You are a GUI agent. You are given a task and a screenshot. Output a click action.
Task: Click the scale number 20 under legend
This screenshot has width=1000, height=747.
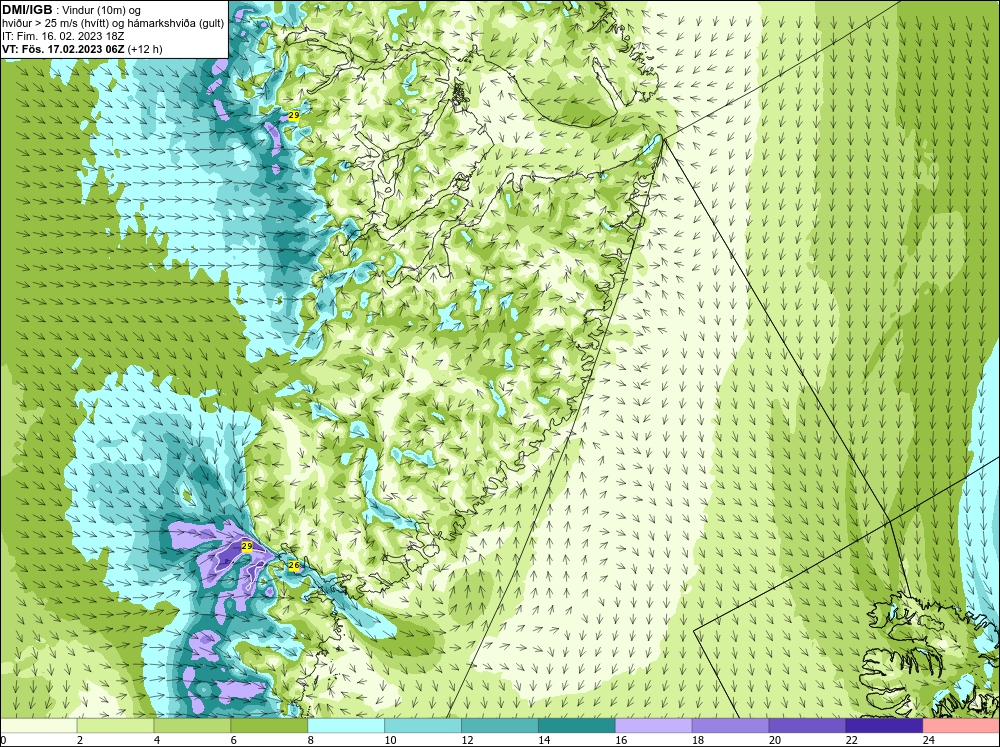click(x=774, y=740)
